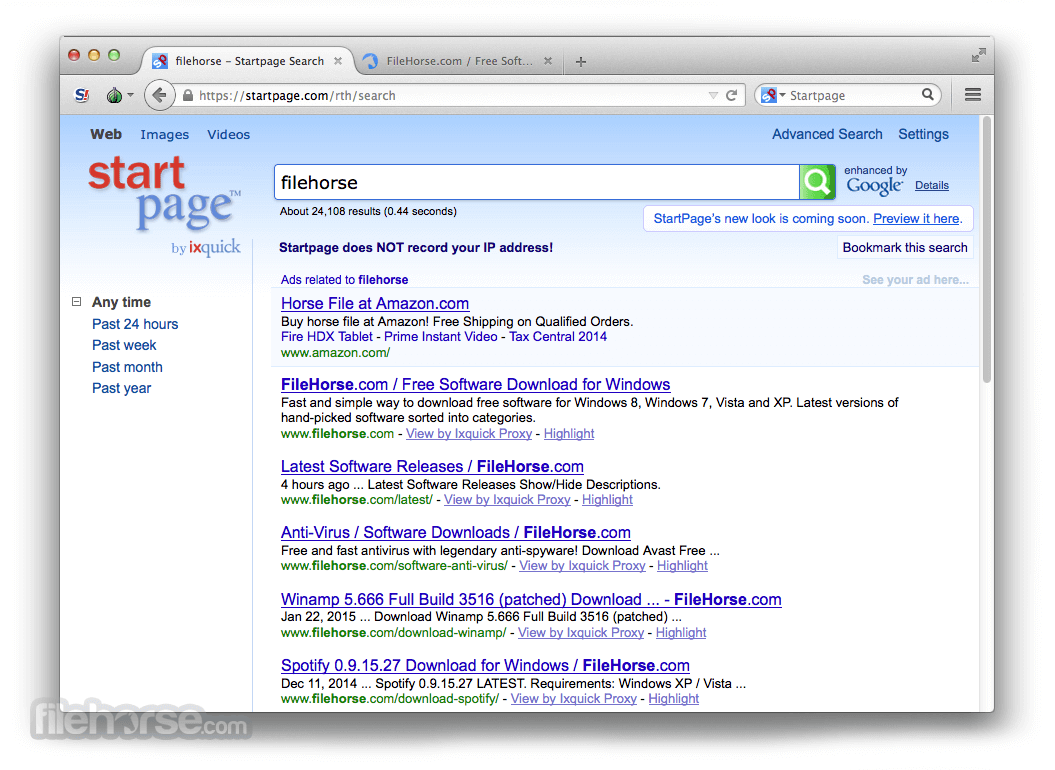Open Startpage Settings
Viewport: 1055px width, 770px height.
923,134
